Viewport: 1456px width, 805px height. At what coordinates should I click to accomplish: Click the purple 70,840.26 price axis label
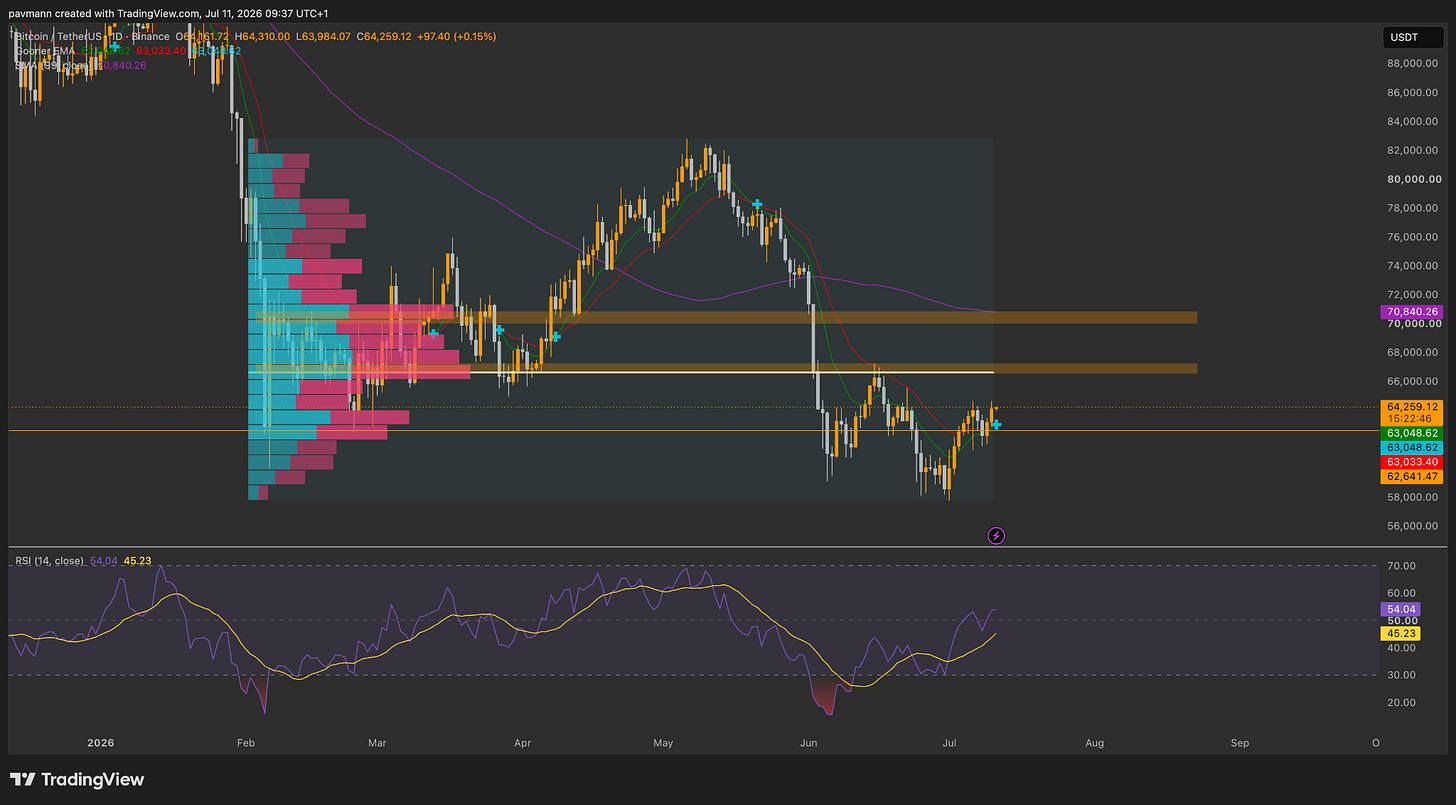click(1410, 312)
